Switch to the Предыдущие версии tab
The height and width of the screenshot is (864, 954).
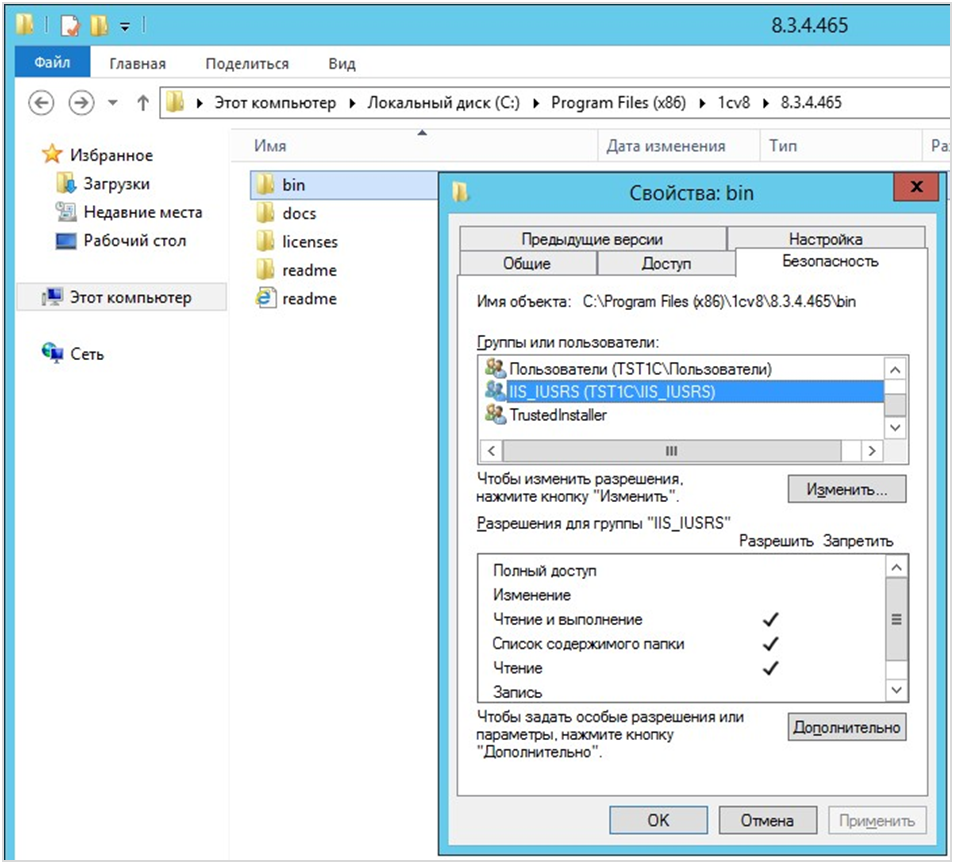pyautogui.click(x=591, y=239)
